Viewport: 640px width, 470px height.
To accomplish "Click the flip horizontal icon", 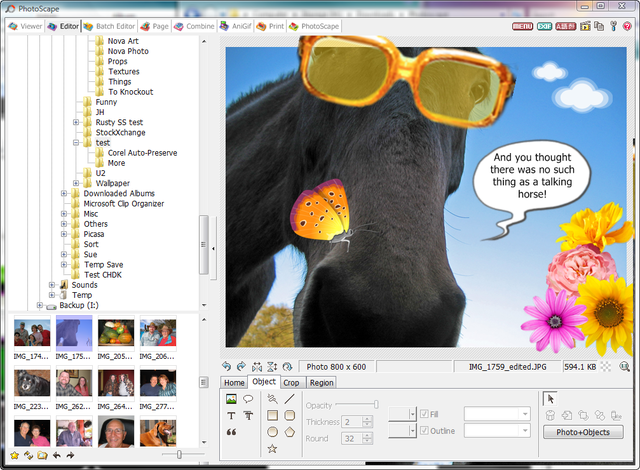I will coord(257,366).
